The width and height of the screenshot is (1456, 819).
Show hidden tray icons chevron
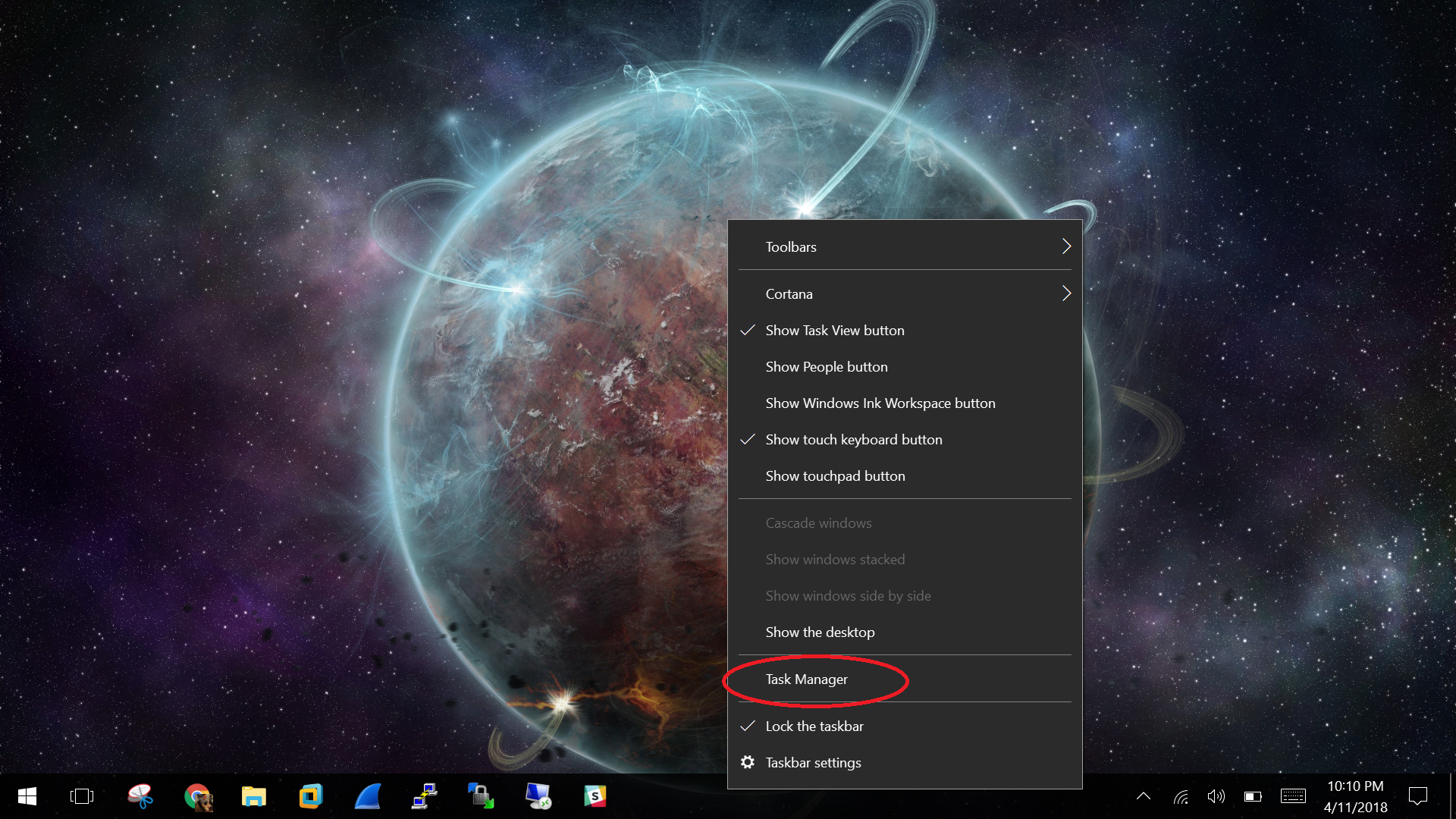pyautogui.click(x=1144, y=796)
